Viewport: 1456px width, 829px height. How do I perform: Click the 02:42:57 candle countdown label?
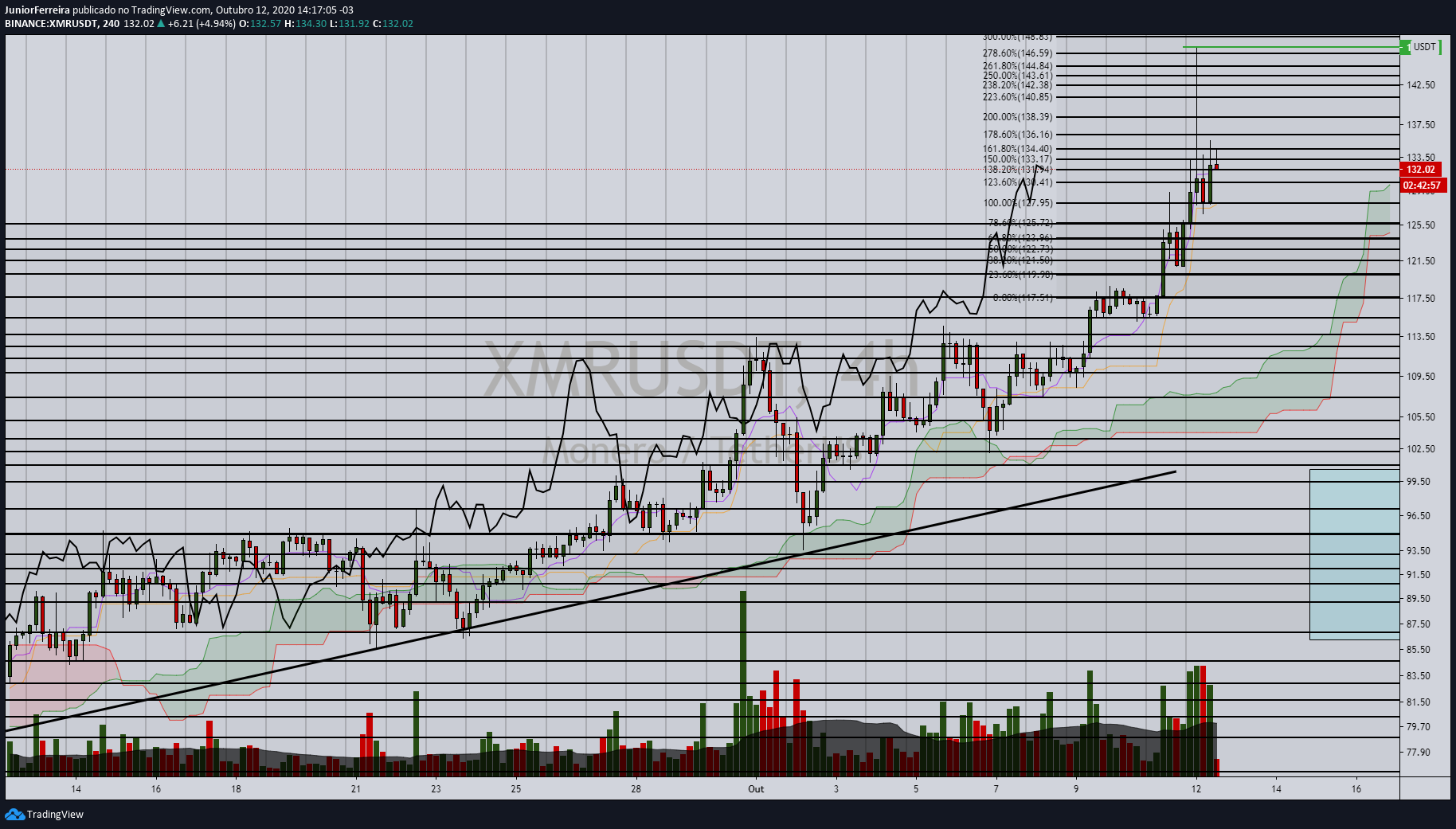pos(1422,186)
